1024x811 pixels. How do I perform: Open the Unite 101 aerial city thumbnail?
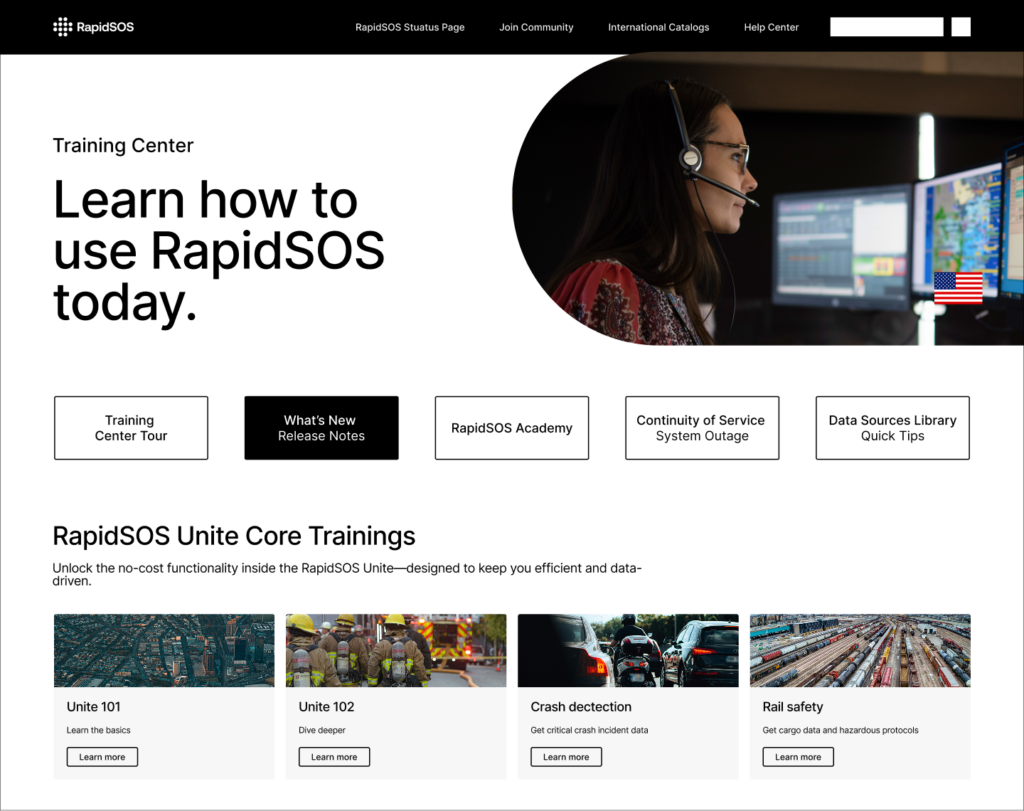164,650
